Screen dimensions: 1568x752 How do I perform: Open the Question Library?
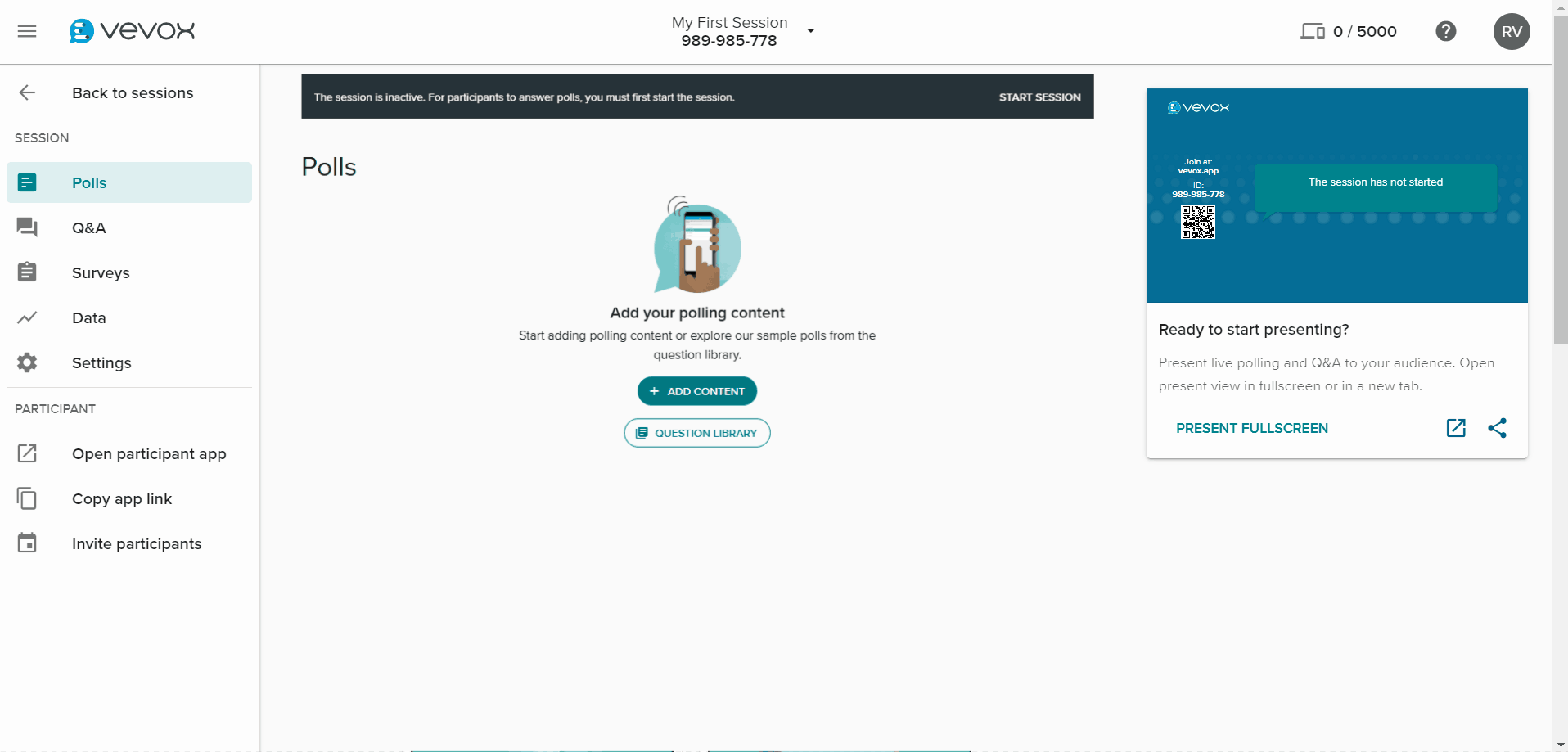pos(696,433)
